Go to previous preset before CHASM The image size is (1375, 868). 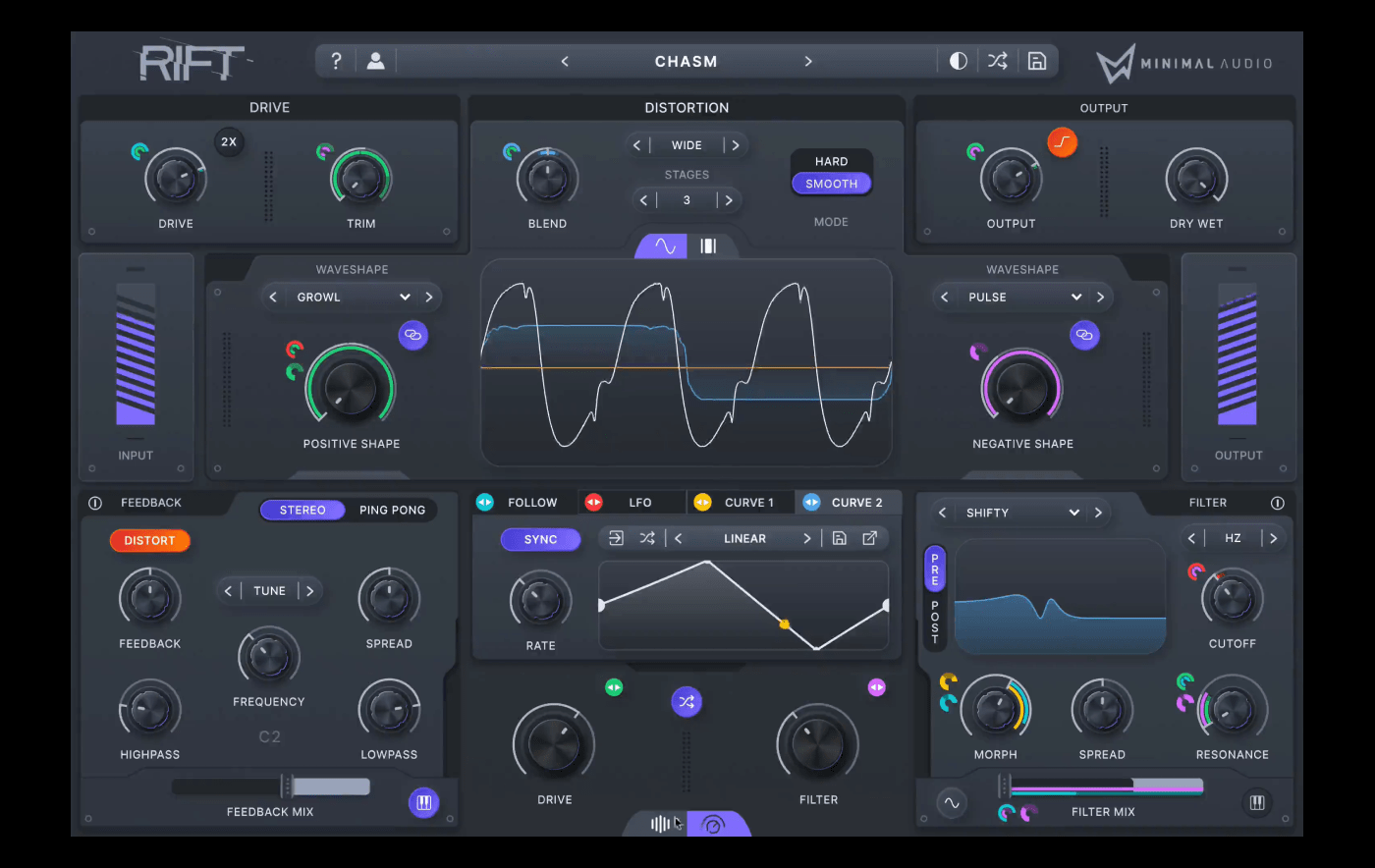click(x=565, y=61)
